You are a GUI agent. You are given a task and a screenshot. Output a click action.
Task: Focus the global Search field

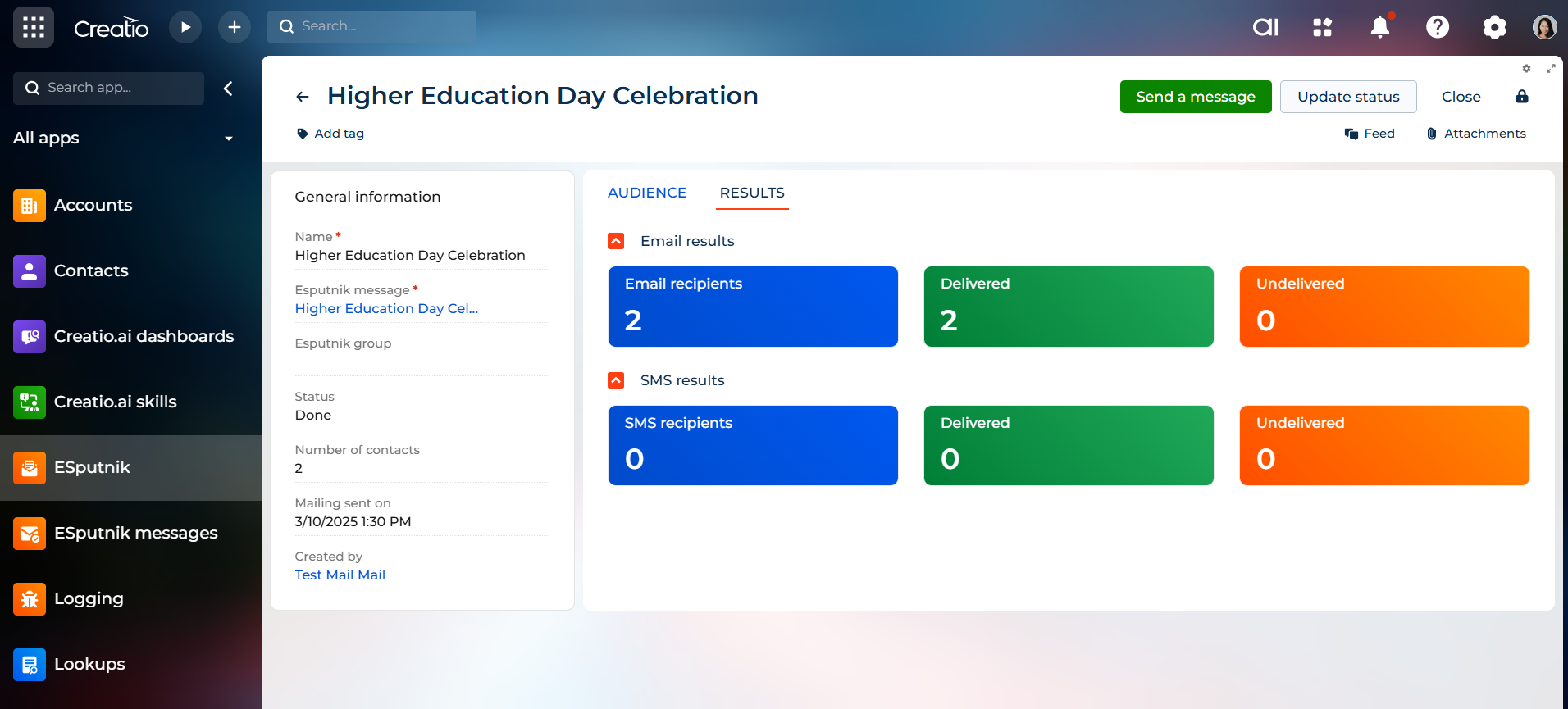371,27
